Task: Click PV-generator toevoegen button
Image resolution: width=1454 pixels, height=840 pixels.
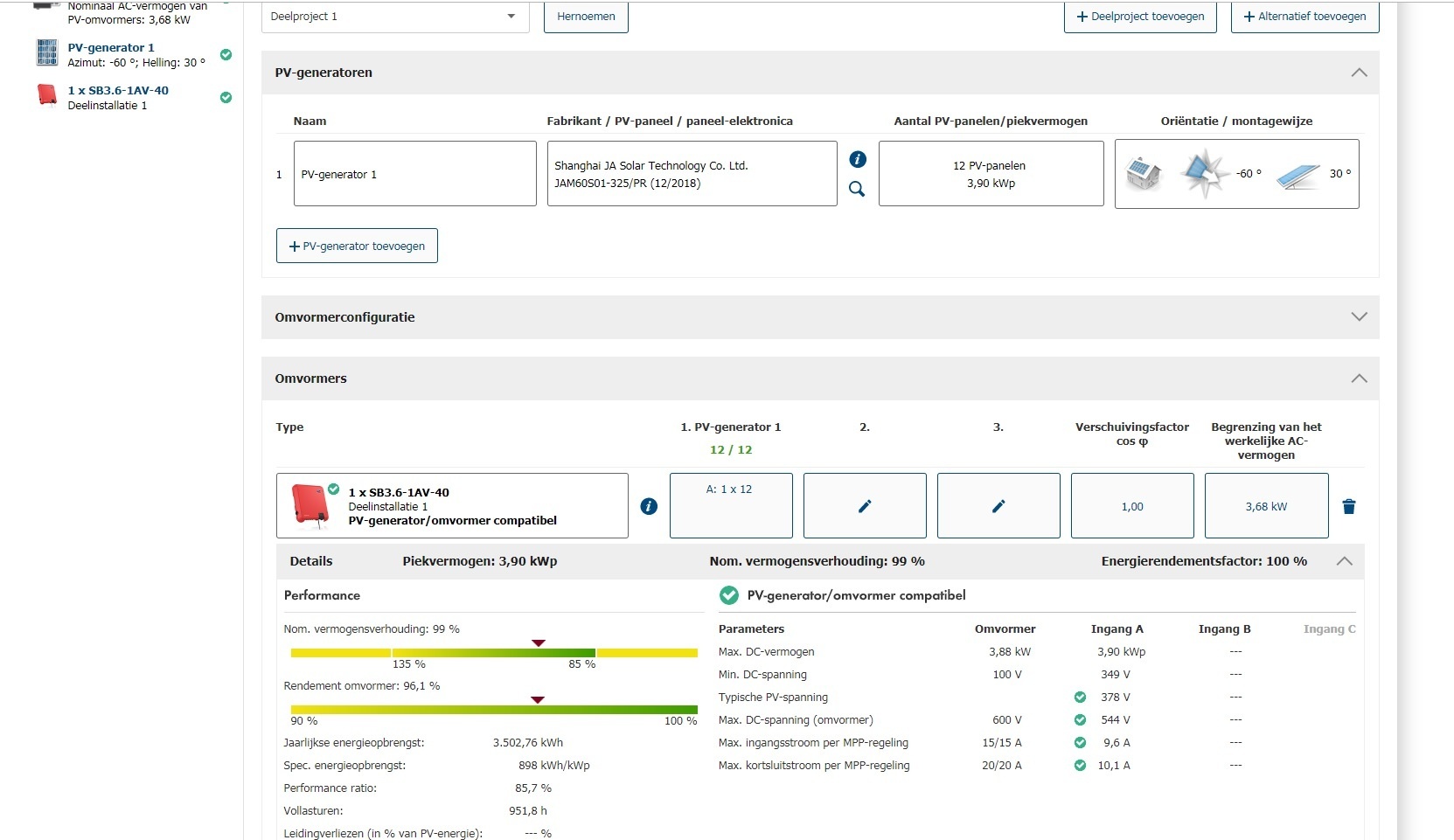Action: click(357, 246)
